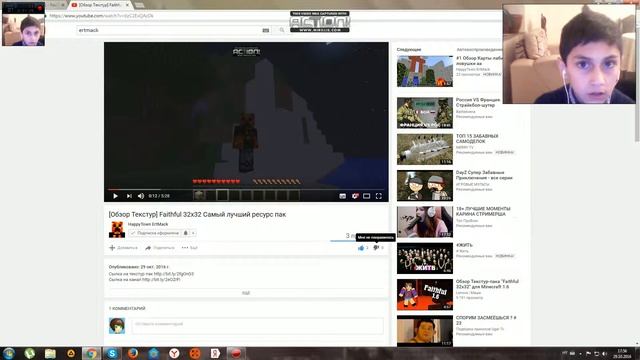
Task: Open 'Обзор Текстур-пака Faithful 32x32' thumbnail
Action: pyautogui.click(x=425, y=295)
